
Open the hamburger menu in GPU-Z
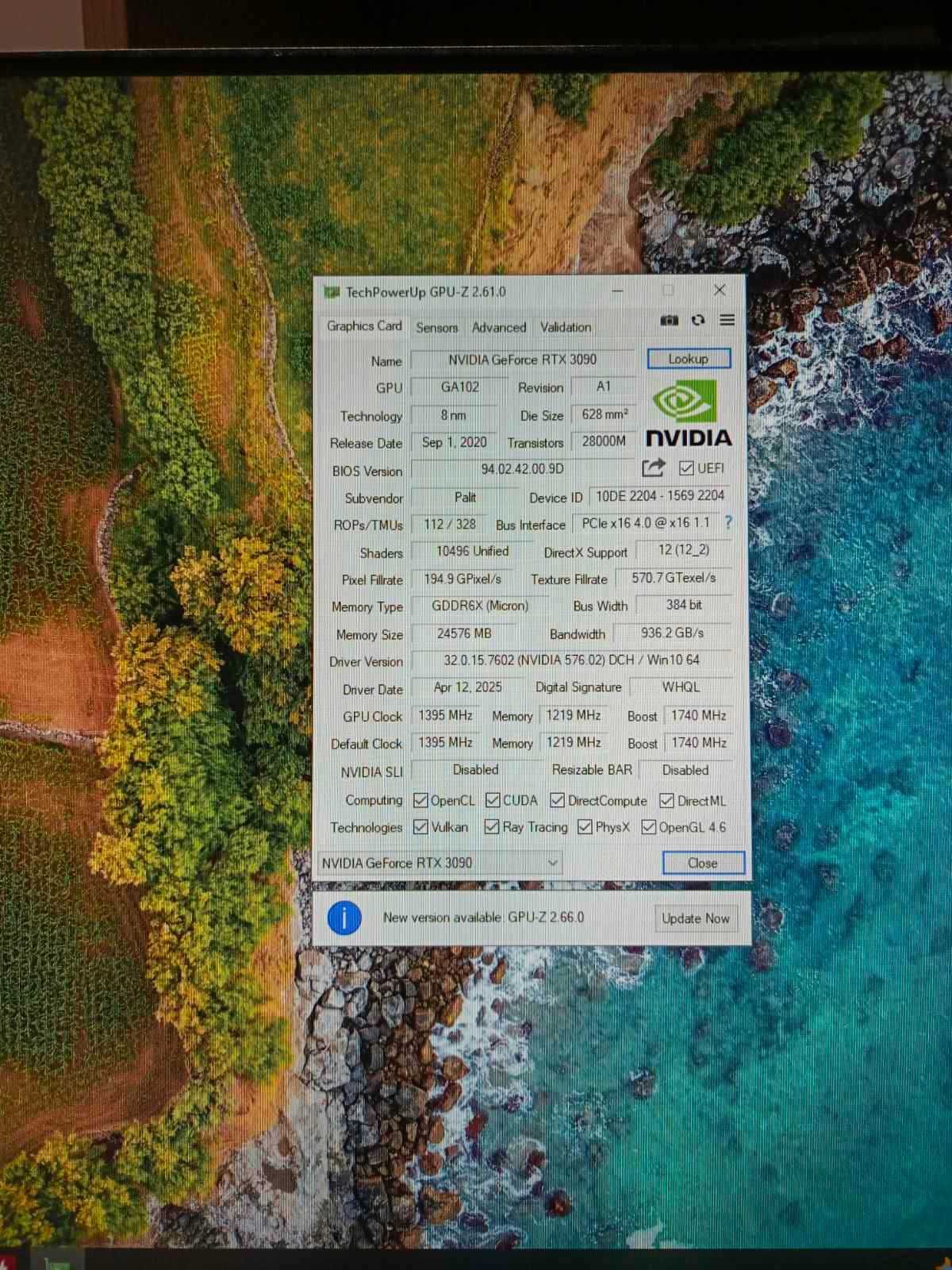tap(727, 320)
